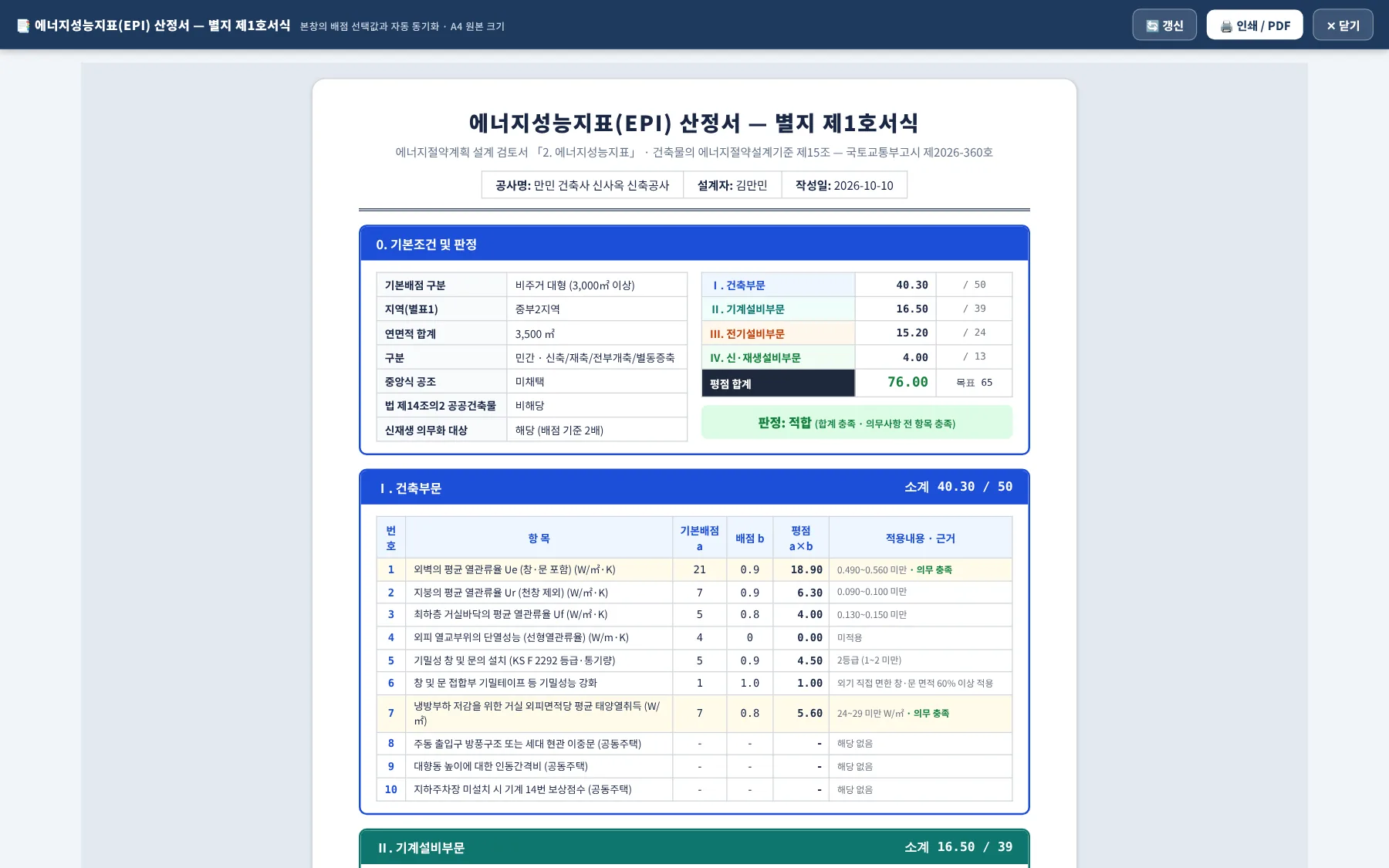Click the Ⅰ. 건축부문 summary row label
The width and height of the screenshot is (1389, 868).
(x=778, y=285)
